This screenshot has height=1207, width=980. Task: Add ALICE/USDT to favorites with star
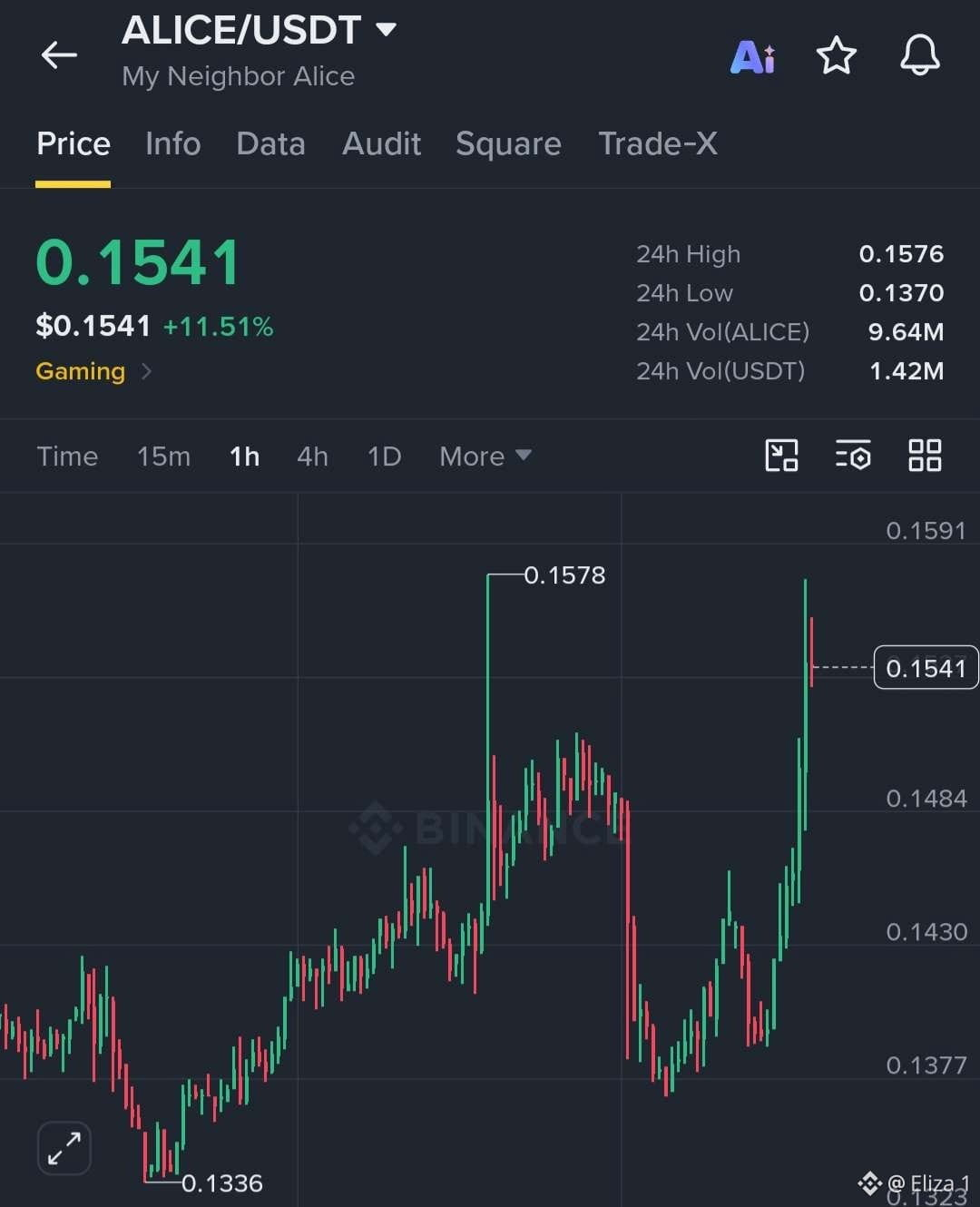(837, 56)
